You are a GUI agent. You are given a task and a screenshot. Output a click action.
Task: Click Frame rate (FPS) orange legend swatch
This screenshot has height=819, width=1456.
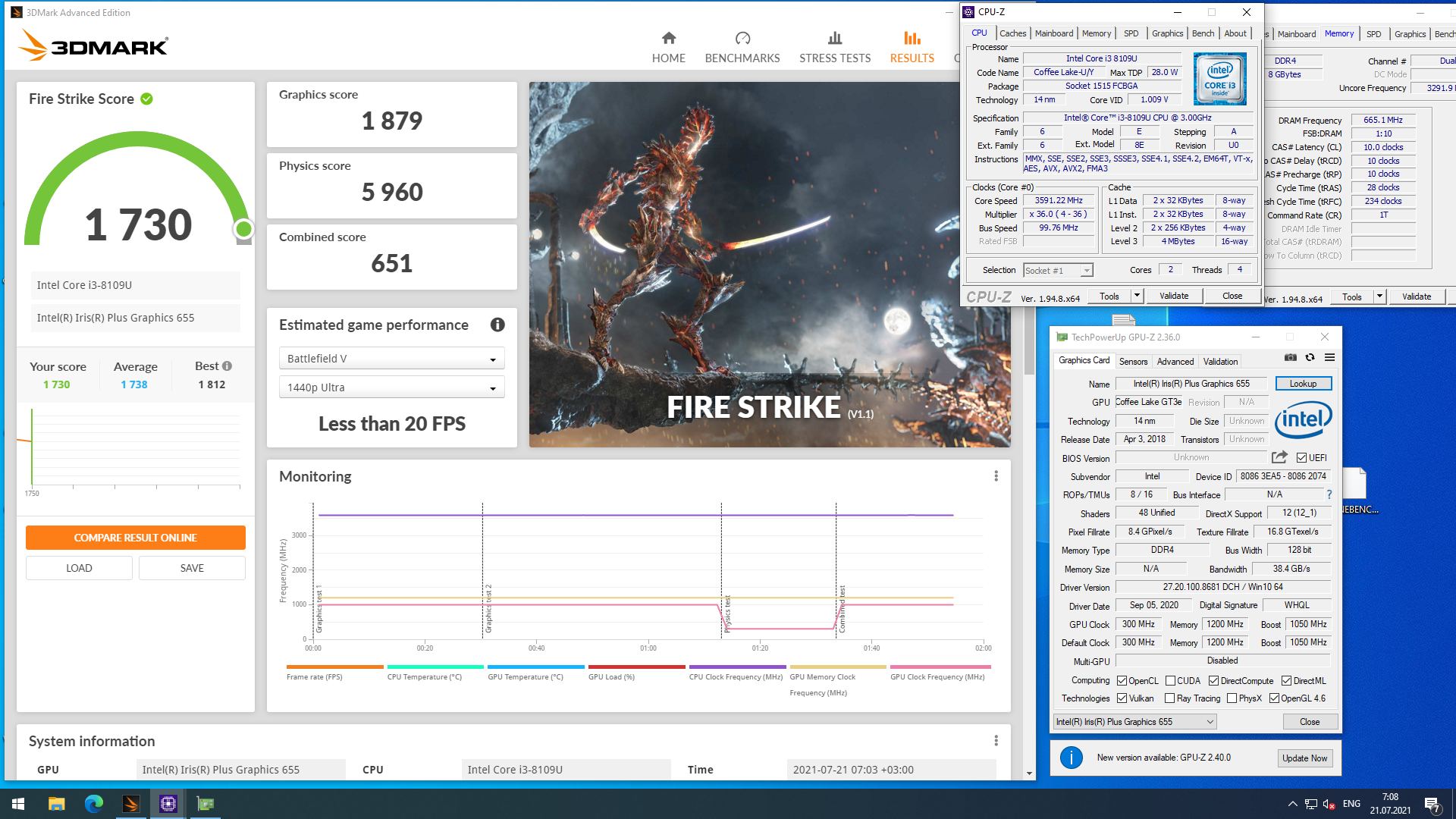coord(334,667)
